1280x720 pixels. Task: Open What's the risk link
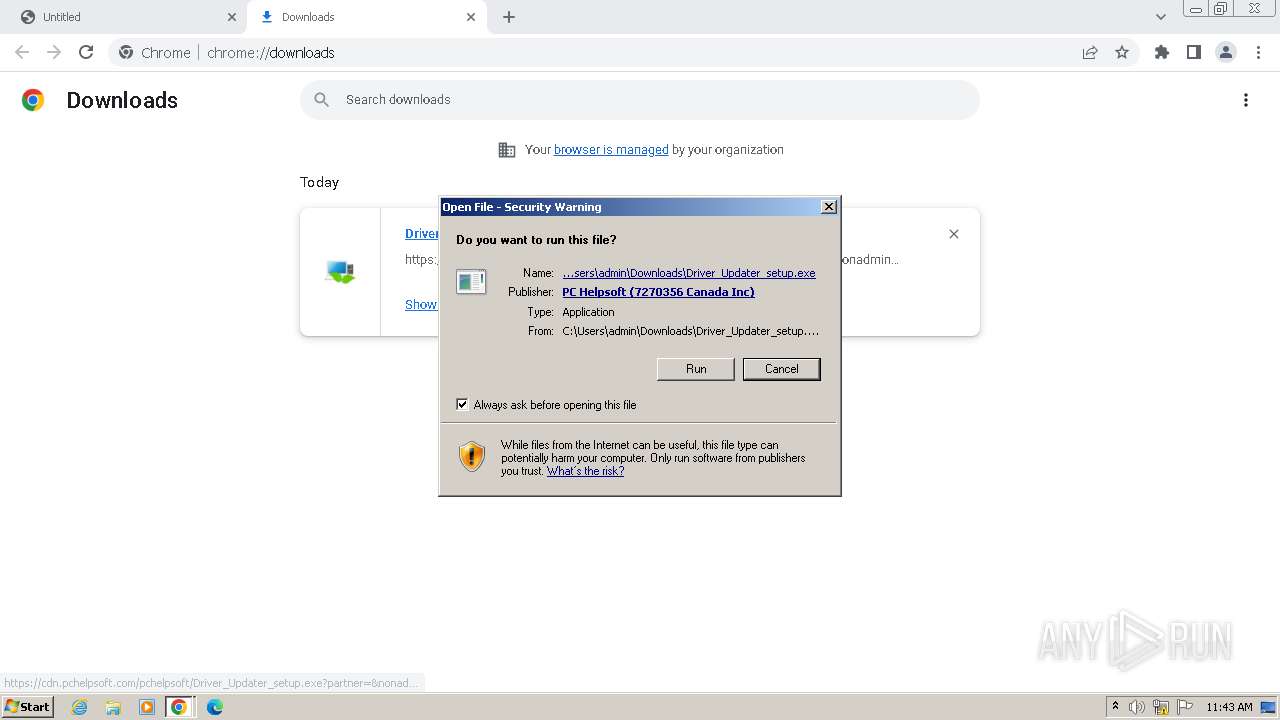pos(585,471)
